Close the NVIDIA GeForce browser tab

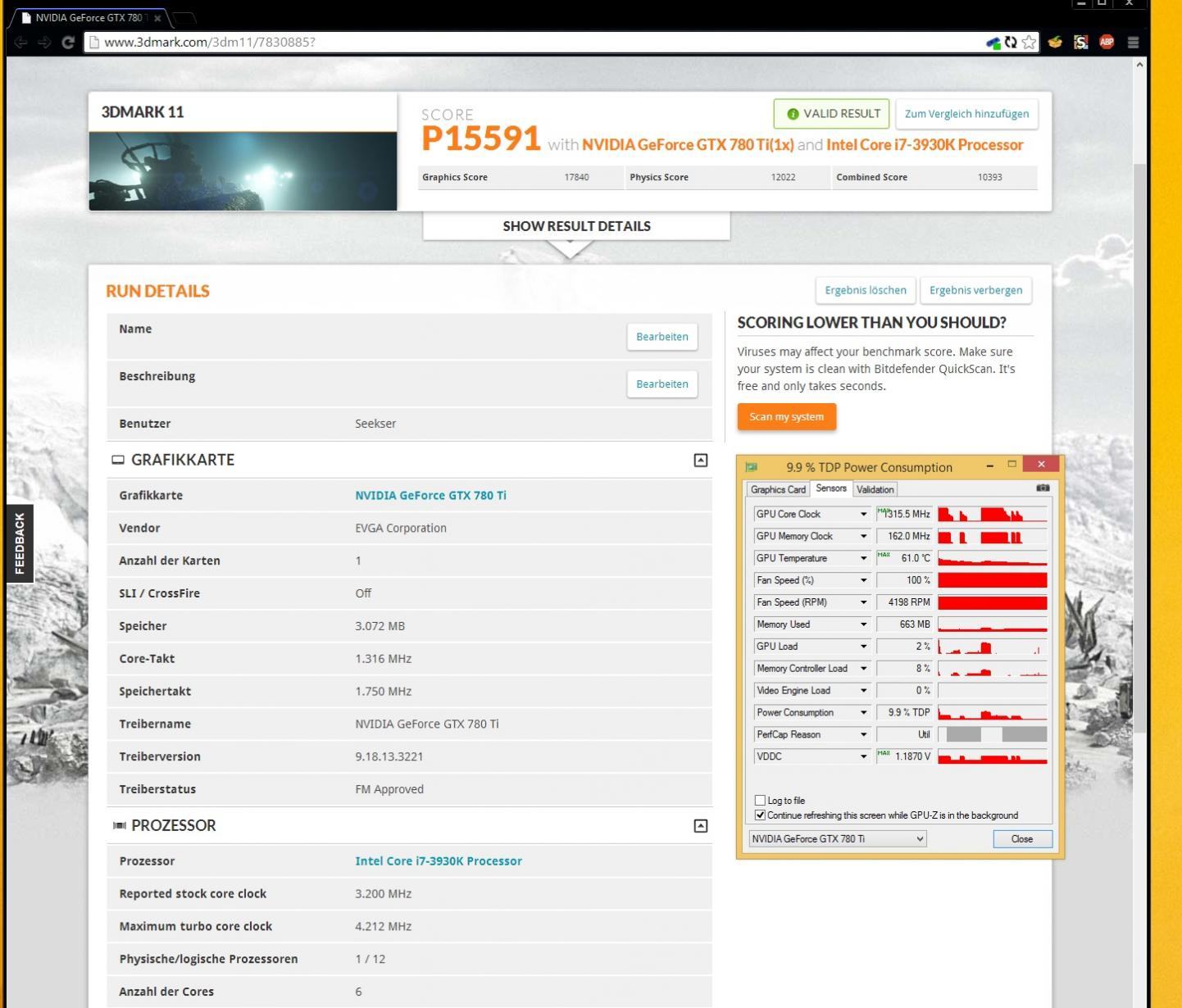[x=158, y=18]
